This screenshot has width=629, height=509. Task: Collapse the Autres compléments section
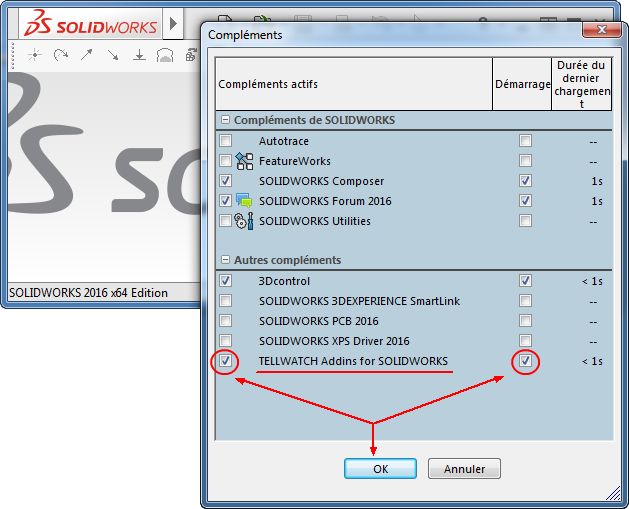pos(225,260)
